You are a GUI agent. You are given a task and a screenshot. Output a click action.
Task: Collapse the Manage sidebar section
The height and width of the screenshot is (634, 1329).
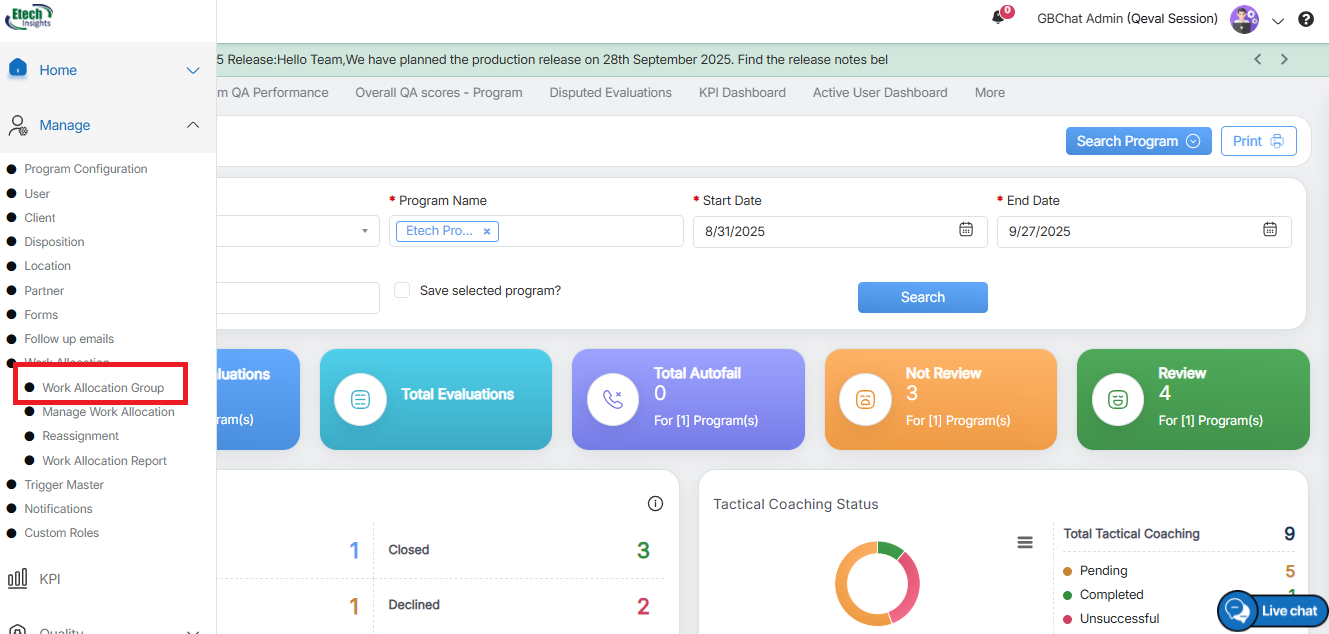(193, 125)
